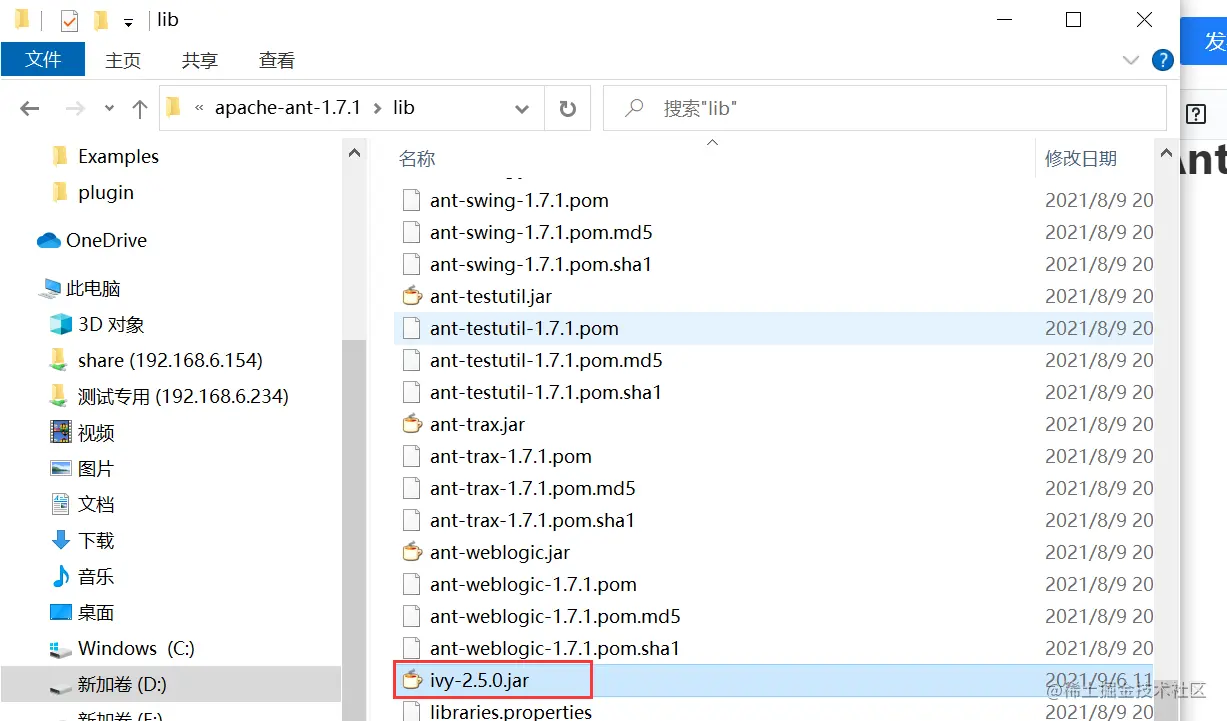The width and height of the screenshot is (1227, 721).
Task: Click the ant-trax.jar file icon
Action: [x=411, y=424]
